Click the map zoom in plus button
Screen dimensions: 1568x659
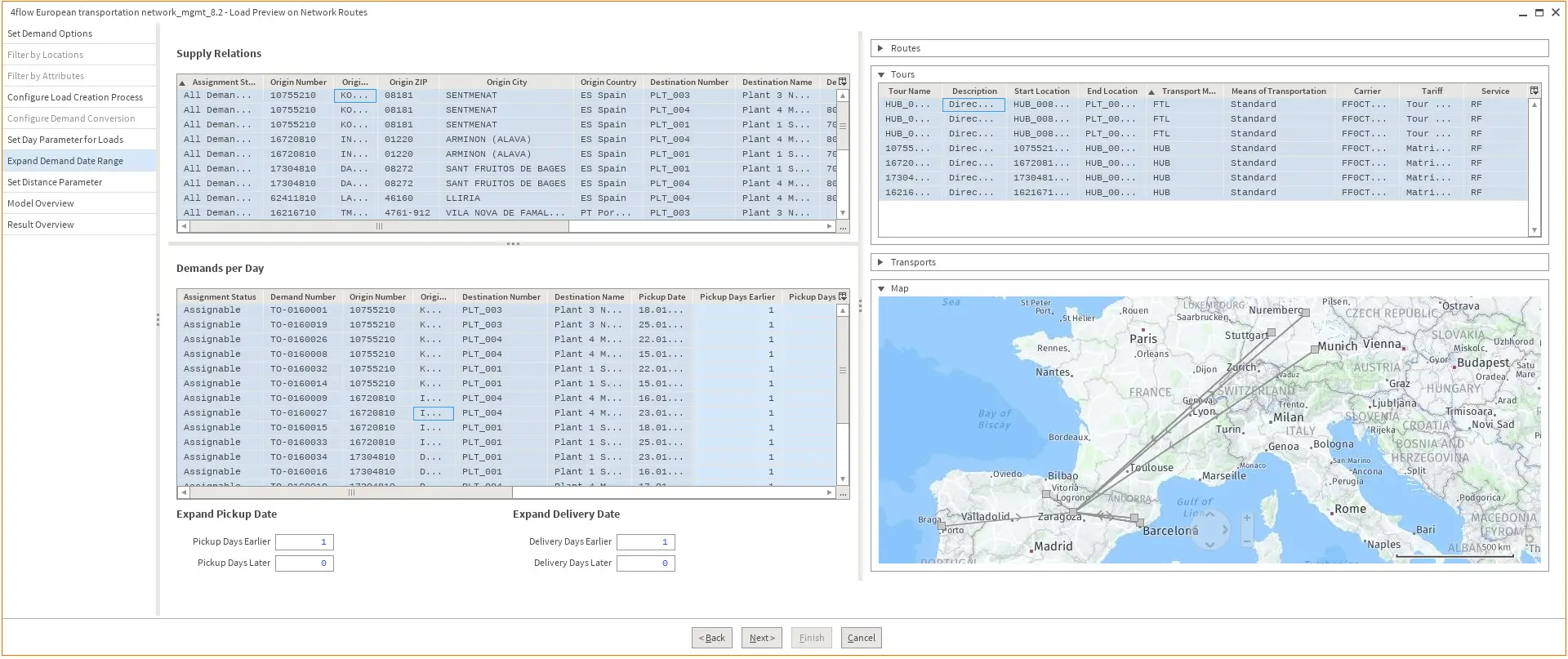[x=1246, y=519]
